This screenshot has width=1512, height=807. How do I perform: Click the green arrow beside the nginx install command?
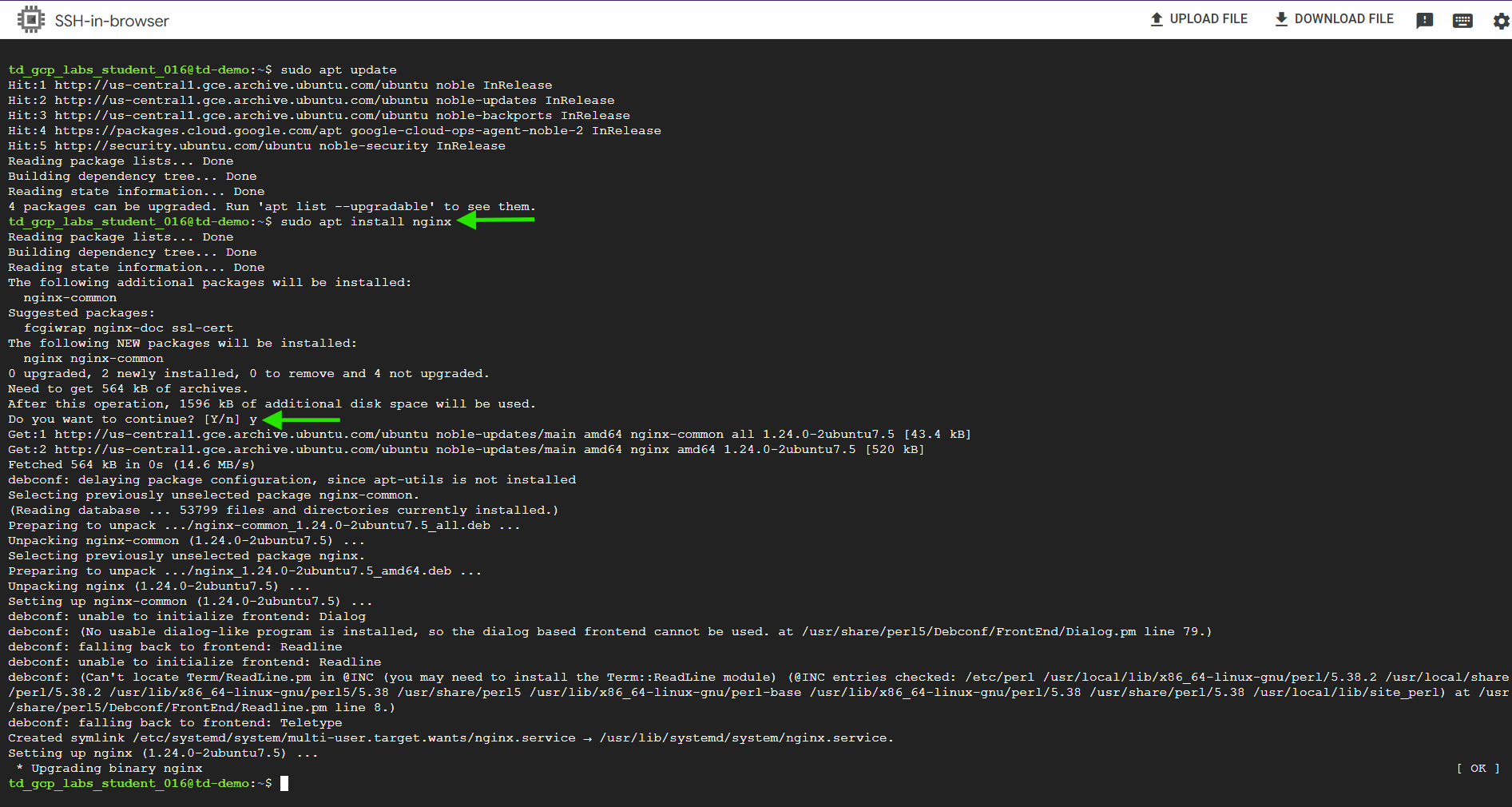[495, 221]
